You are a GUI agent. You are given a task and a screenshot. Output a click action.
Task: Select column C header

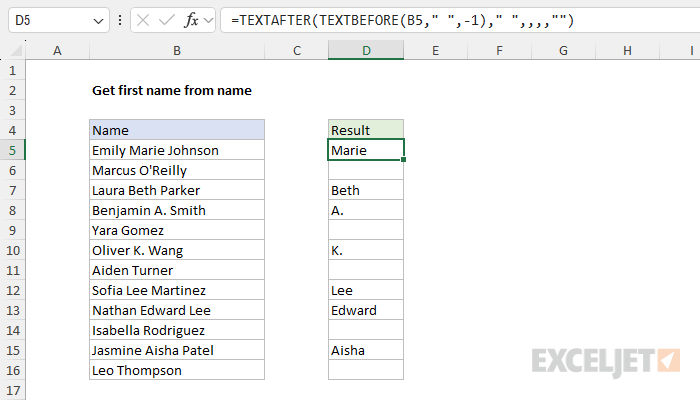(x=296, y=50)
